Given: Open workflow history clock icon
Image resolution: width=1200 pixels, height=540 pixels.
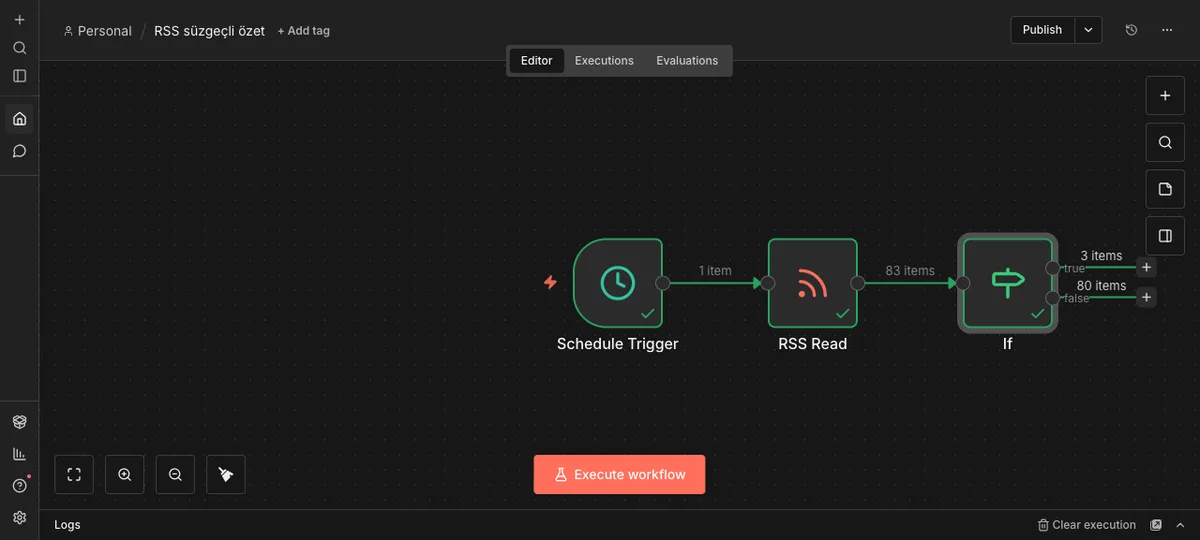Looking at the screenshot, I should point(1131,30).
